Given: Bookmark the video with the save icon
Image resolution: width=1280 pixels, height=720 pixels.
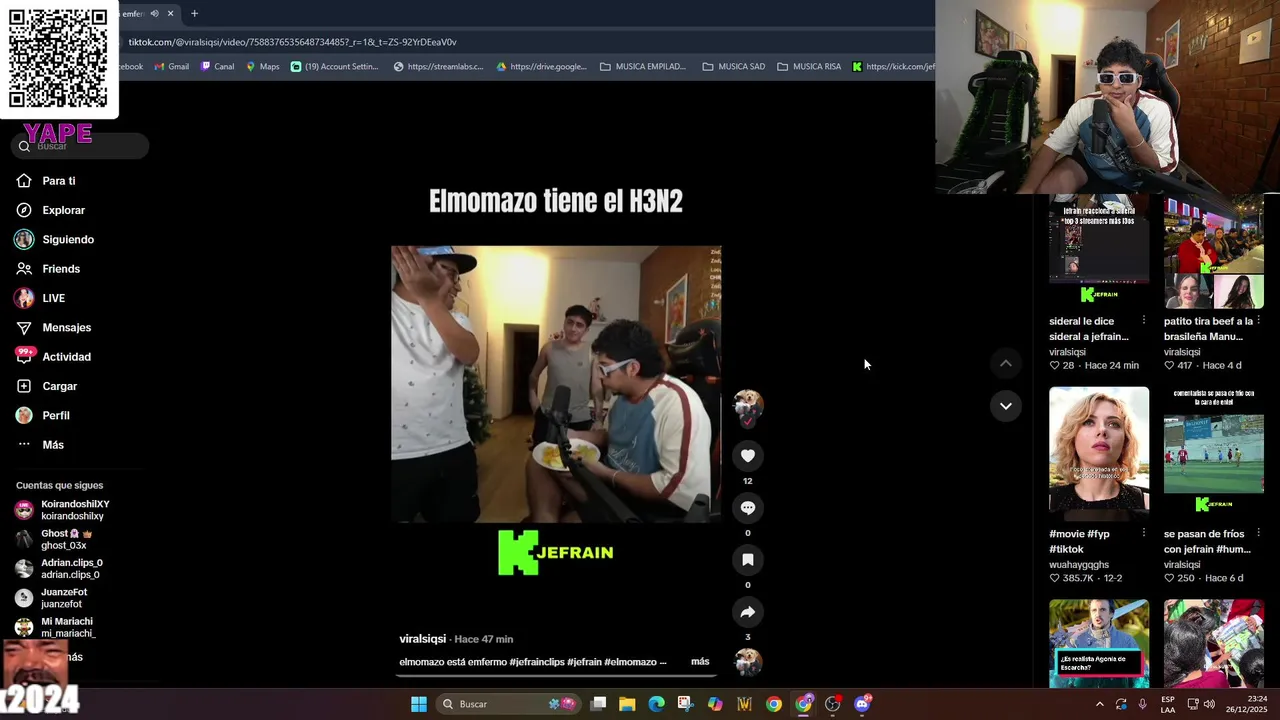Looking at the screenshot, I should pos(747,560).
